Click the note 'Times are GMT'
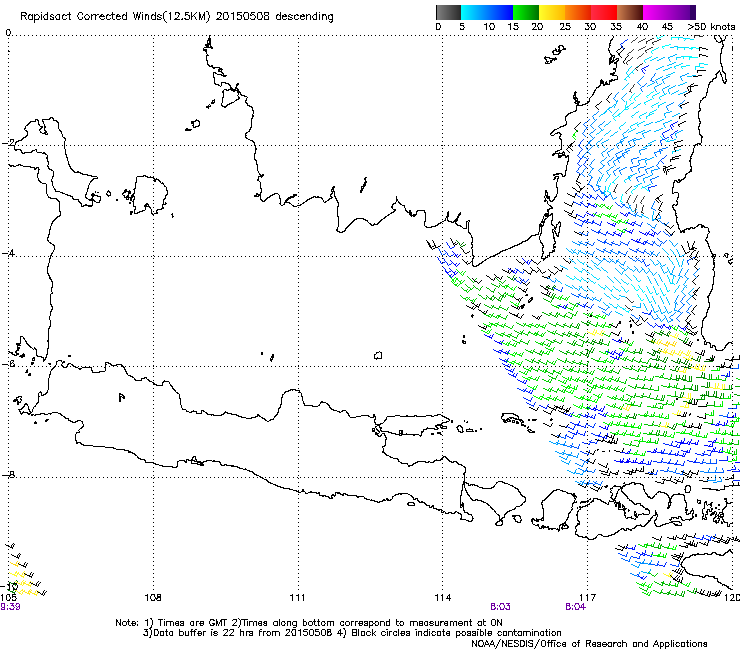This screenshot has height=650, width=740. pyautogui.click(x=193, y=623)
